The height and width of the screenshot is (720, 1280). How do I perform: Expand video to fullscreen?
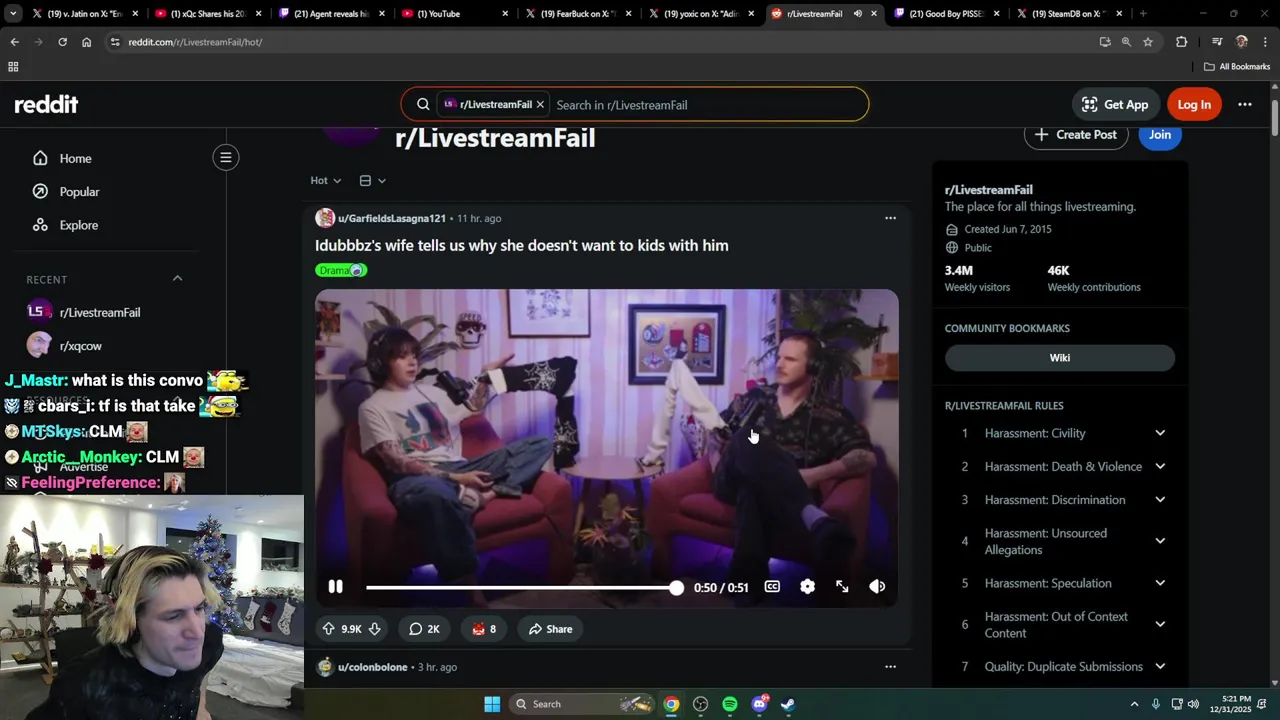click(842, 587)
